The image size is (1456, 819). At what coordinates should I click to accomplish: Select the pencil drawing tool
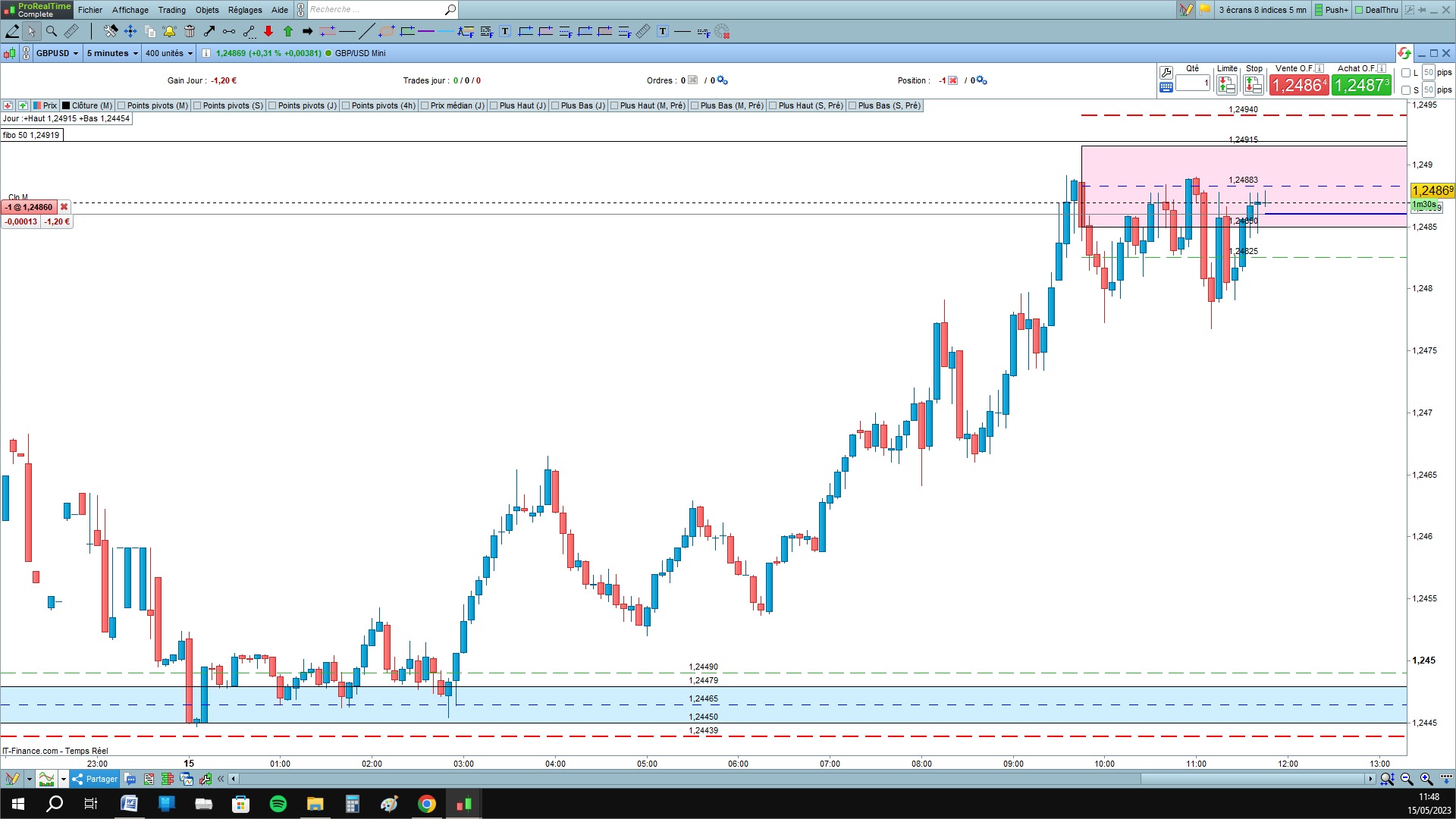coord(12,31)
